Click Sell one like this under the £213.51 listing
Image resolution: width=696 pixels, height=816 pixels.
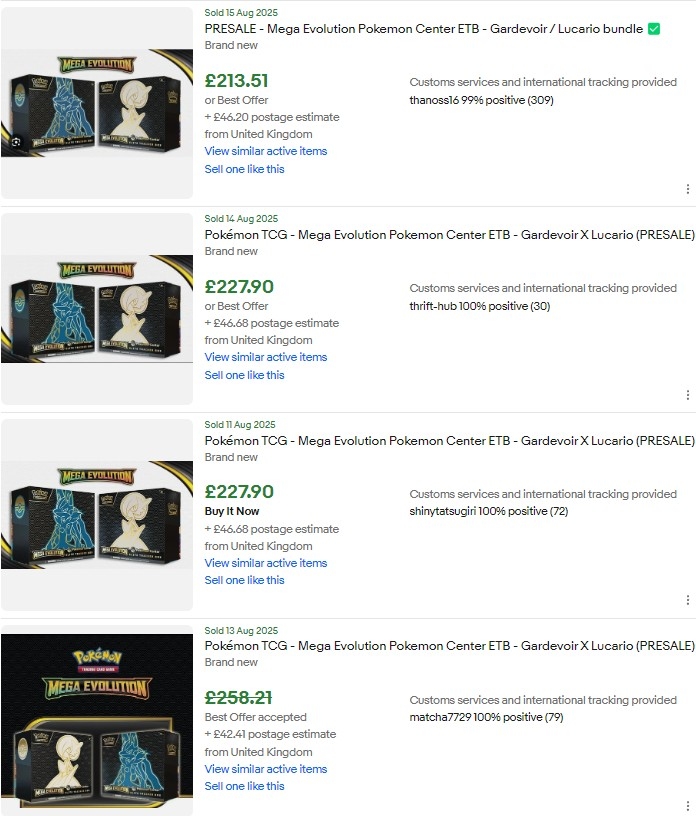click(x=244, y=169)
